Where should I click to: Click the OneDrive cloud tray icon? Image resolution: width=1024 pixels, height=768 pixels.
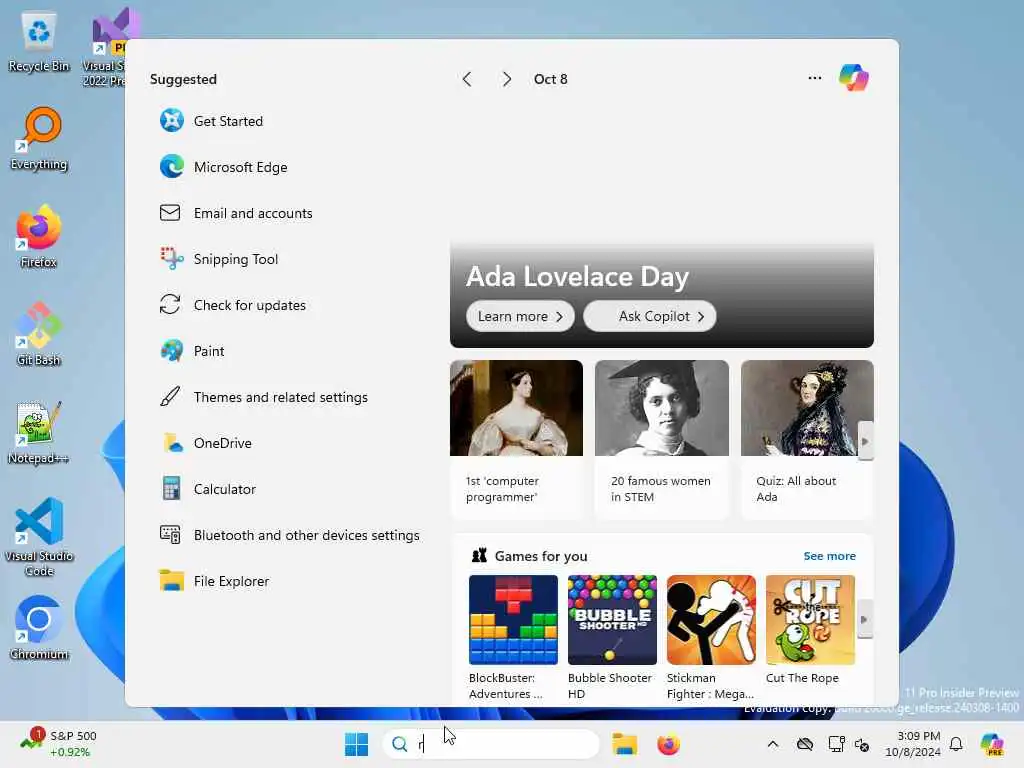coord(805,744)
